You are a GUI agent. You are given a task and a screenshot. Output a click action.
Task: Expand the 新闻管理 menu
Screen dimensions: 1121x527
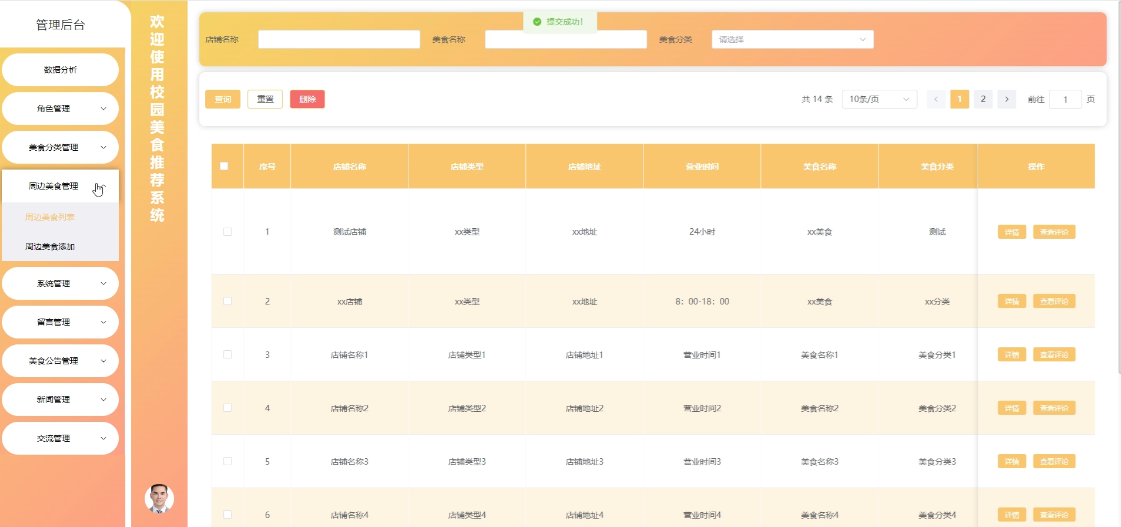(x=60, y=399)
